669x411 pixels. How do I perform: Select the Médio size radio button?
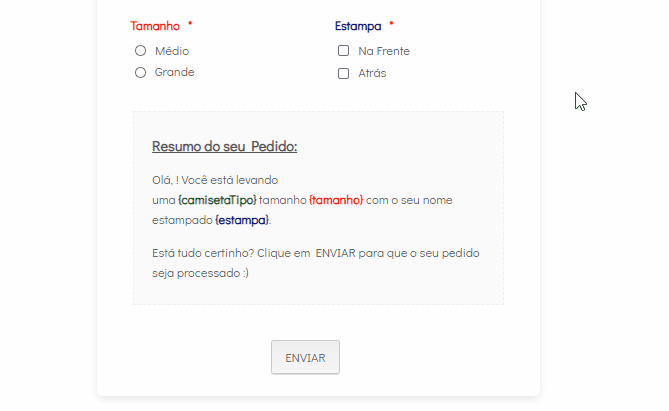pyautogui.click(x=141, y=51)
